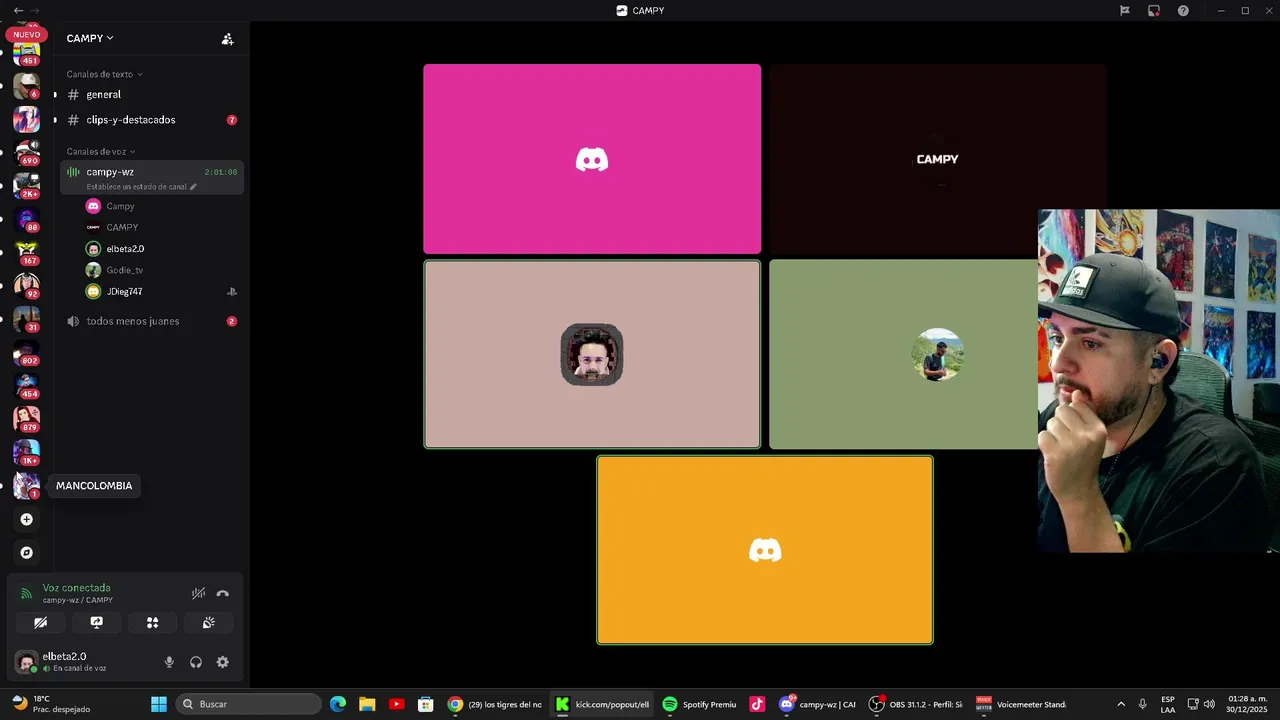Open the server with badge 88
Screen dimensions: 1280x720
point(27,219)
